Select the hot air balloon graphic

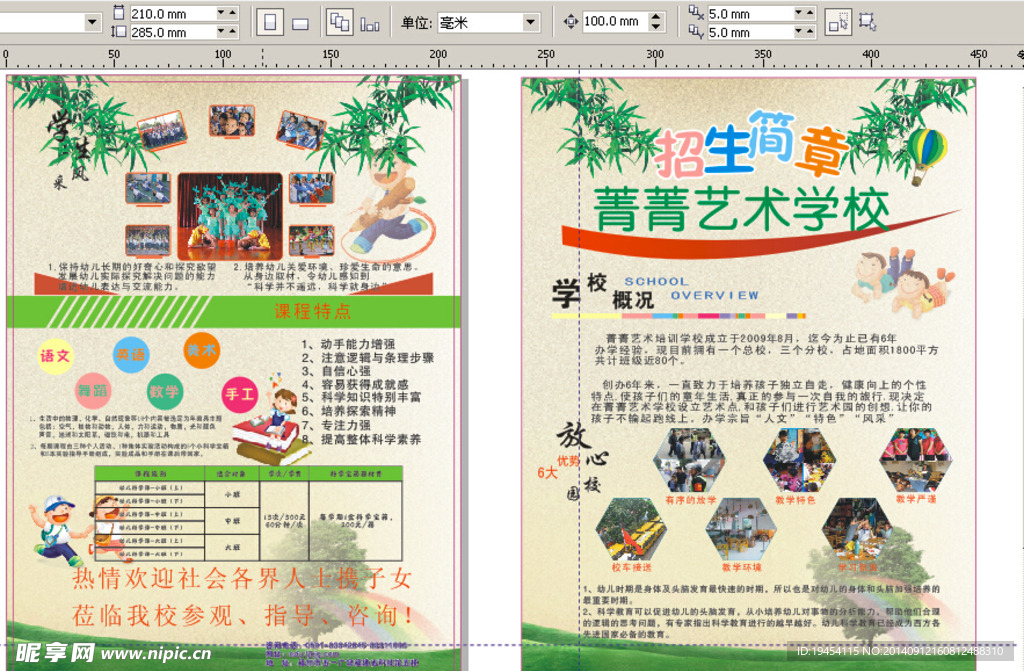click(926, 155)
